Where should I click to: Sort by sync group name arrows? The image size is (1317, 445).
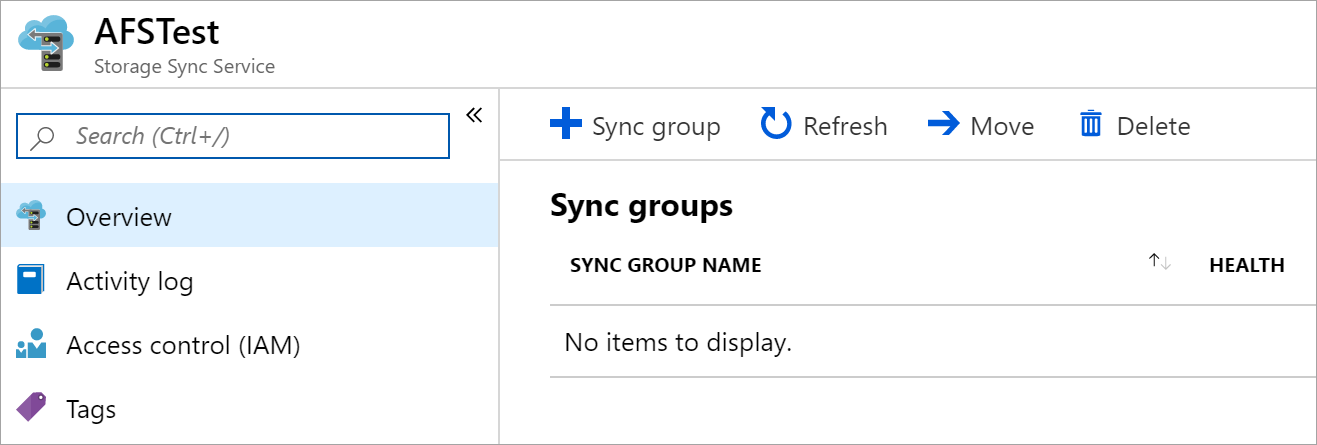1159,262
